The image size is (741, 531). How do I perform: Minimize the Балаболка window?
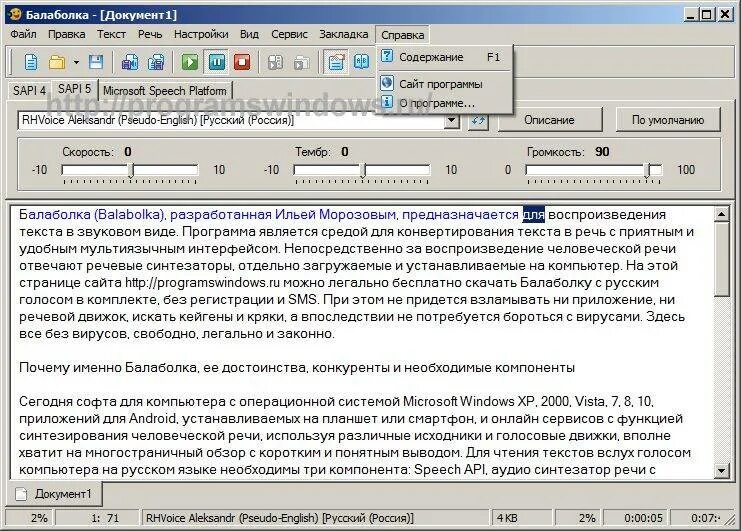[690, 15]
